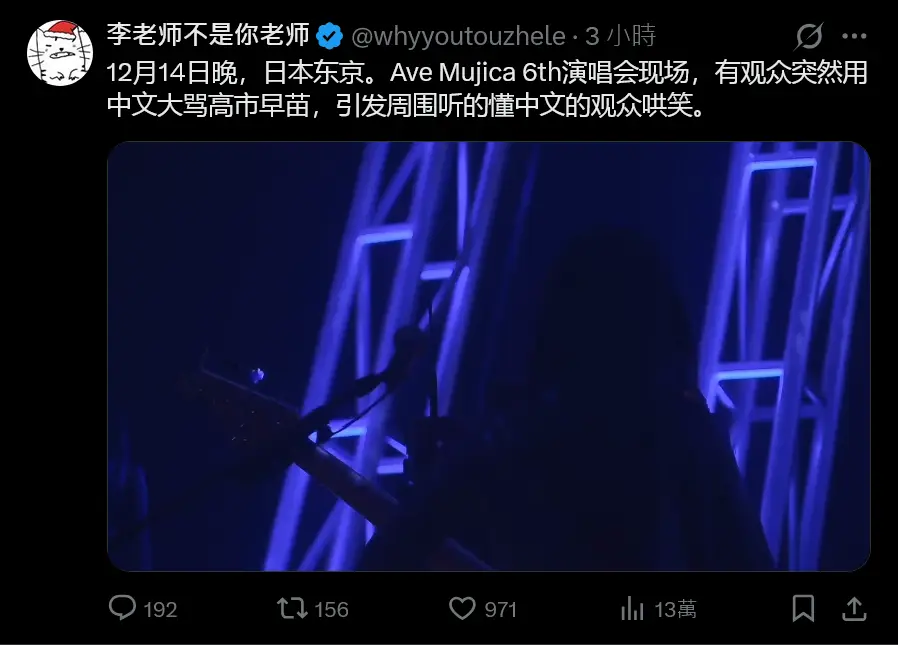Open the tweet text about Ave Mujica 6th
The image size is (898, 645).
[487, 89]
